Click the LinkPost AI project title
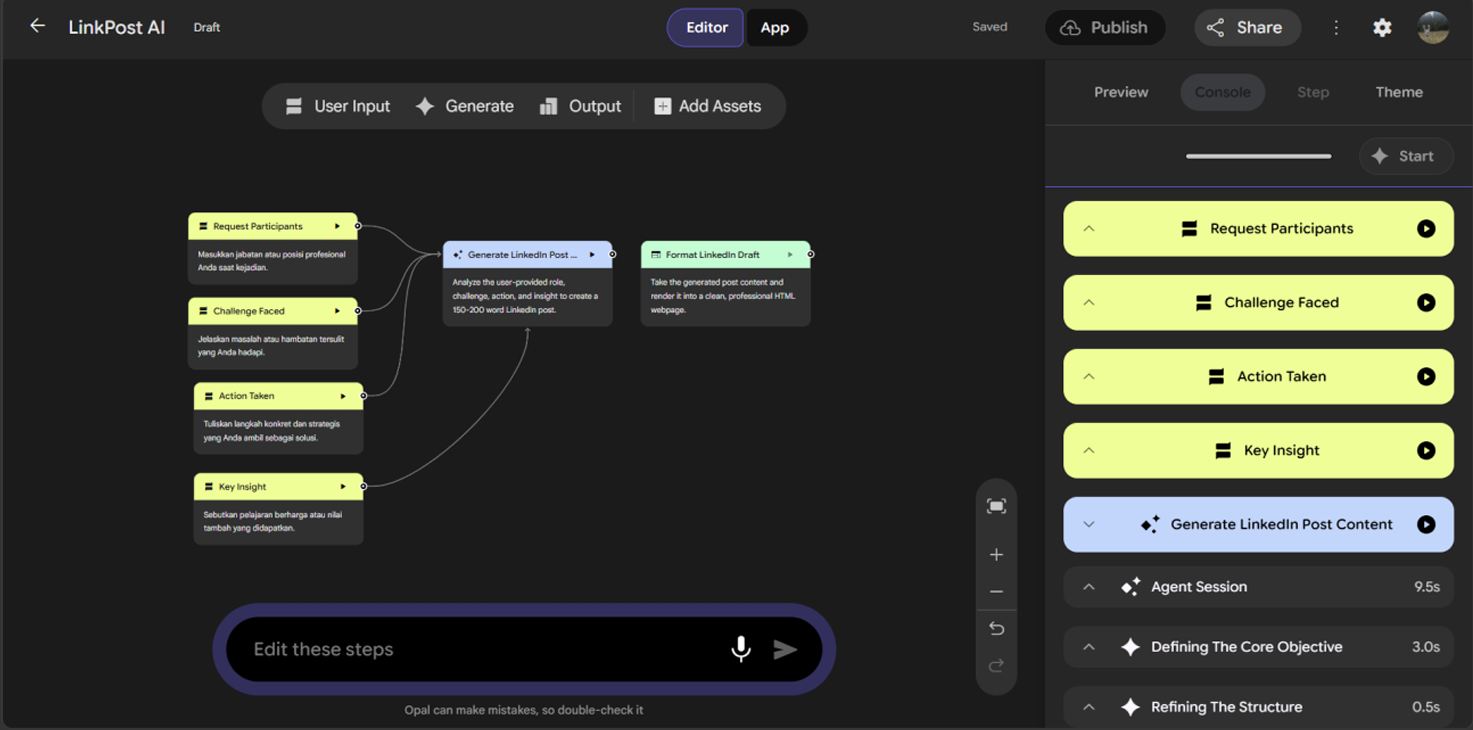The width and height of the screenshot is (1473, 730). pyautogui.click(x=117, y=28)
